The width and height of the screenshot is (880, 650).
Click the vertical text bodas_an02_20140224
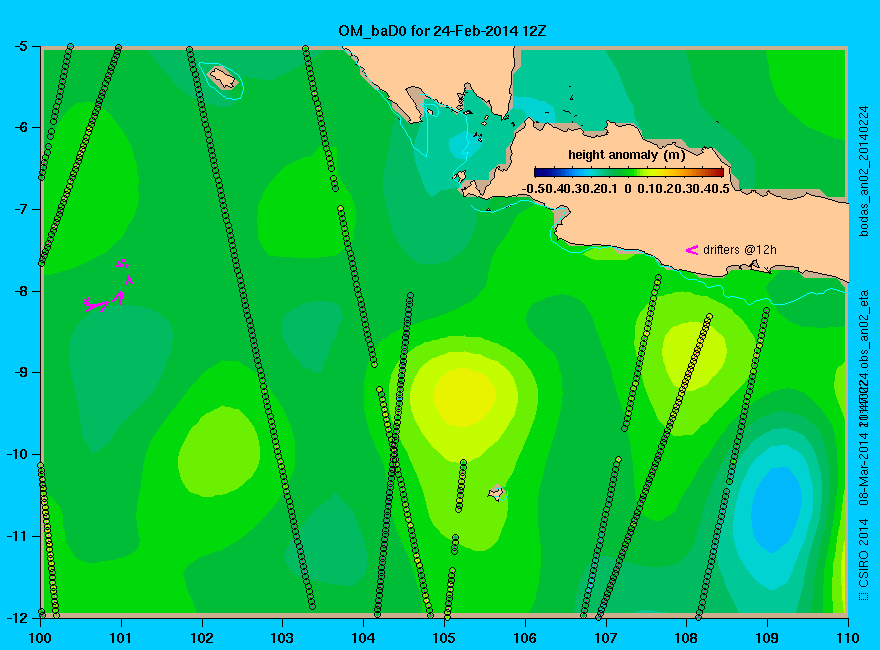tap(864, 170)
